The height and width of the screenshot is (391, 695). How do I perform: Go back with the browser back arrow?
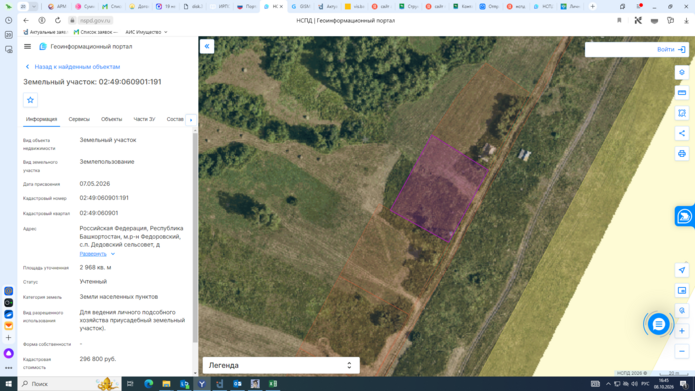coord(26,20)
